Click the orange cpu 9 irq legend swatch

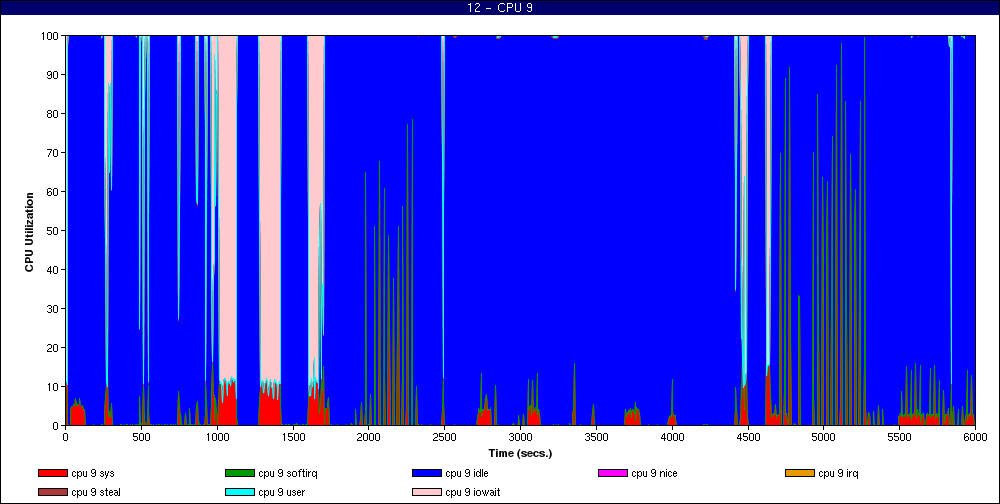coord(800,473)
